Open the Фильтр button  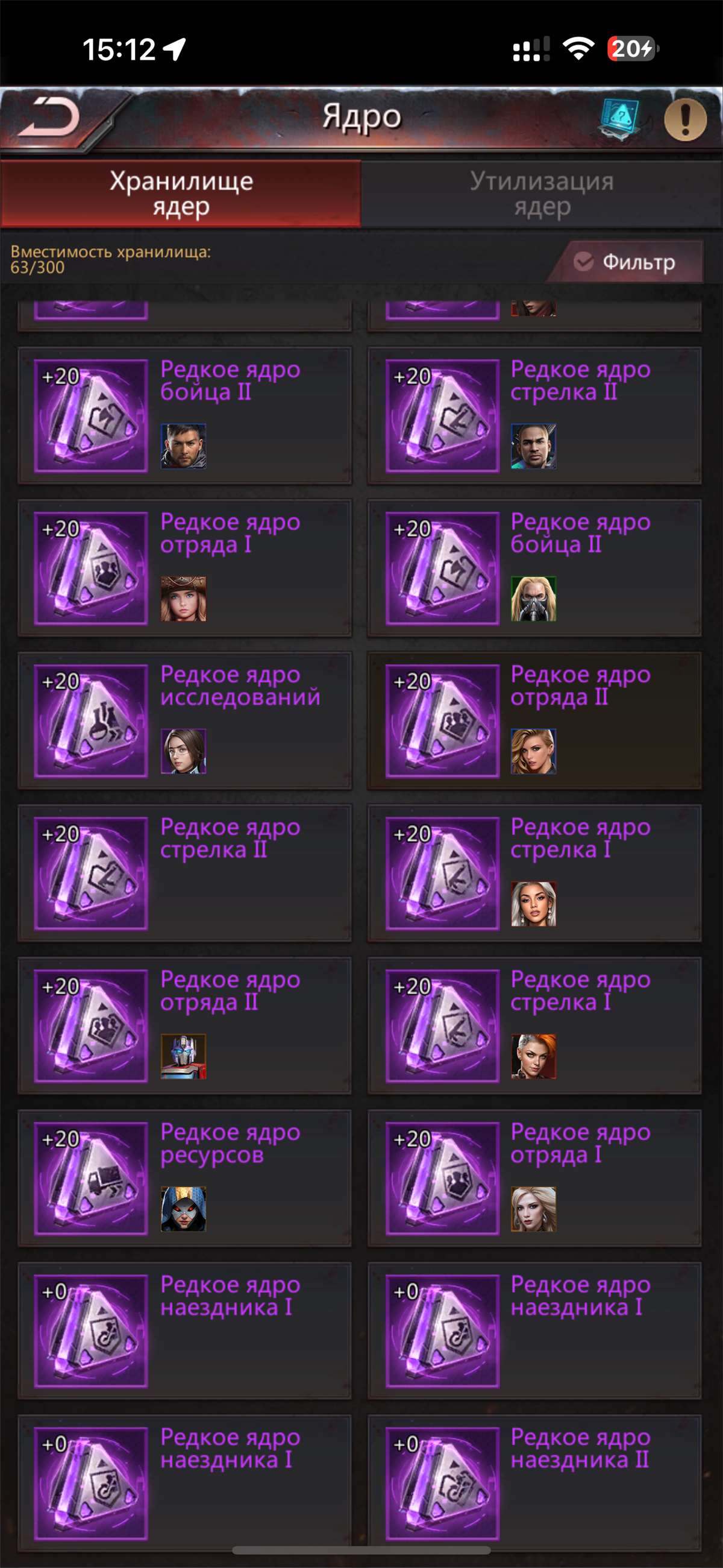(x=625, y=262)
